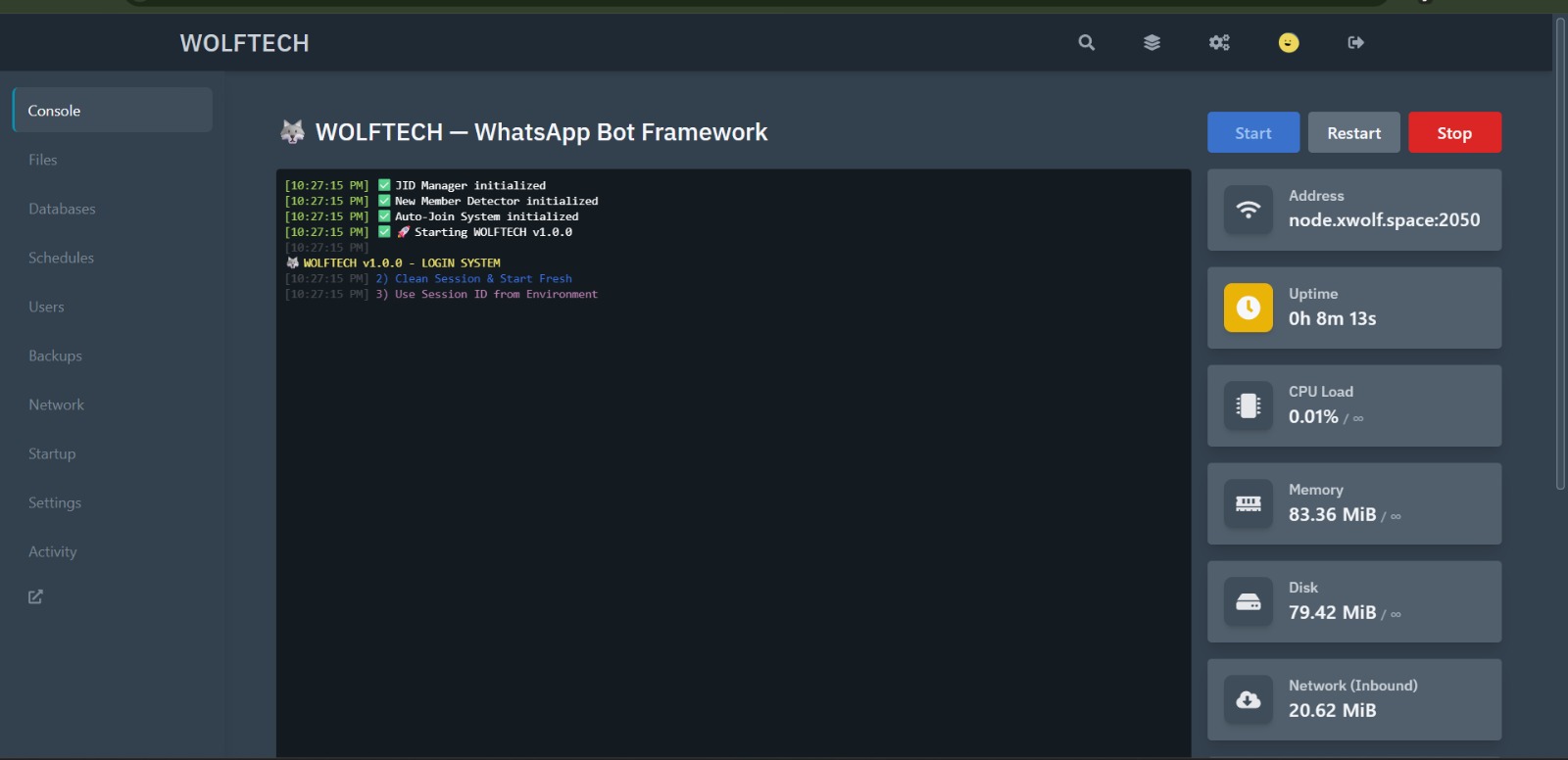Click the 79.42 MiB disk value

(1332, 612)
